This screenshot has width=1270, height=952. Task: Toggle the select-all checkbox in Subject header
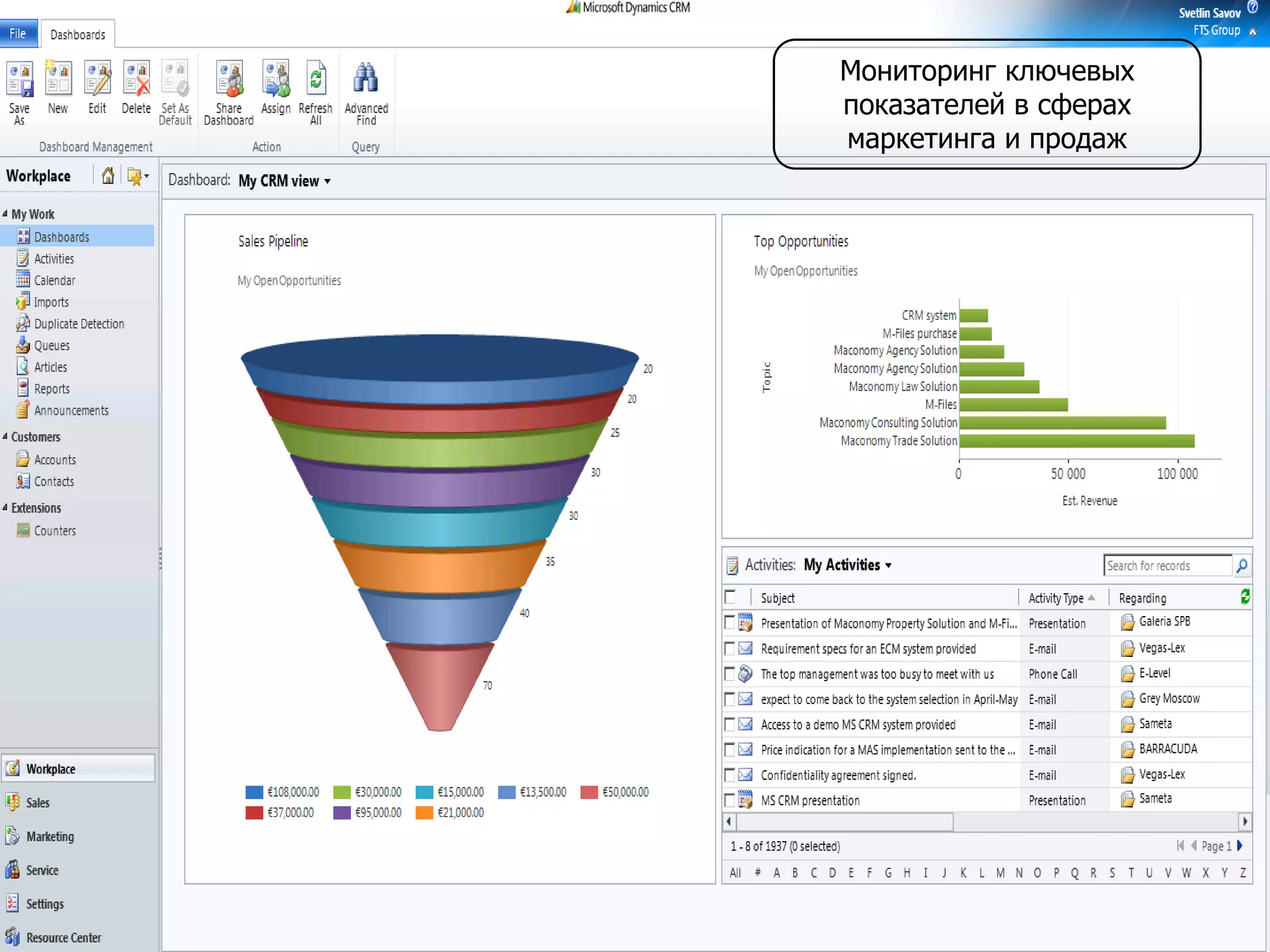point(731,597)
